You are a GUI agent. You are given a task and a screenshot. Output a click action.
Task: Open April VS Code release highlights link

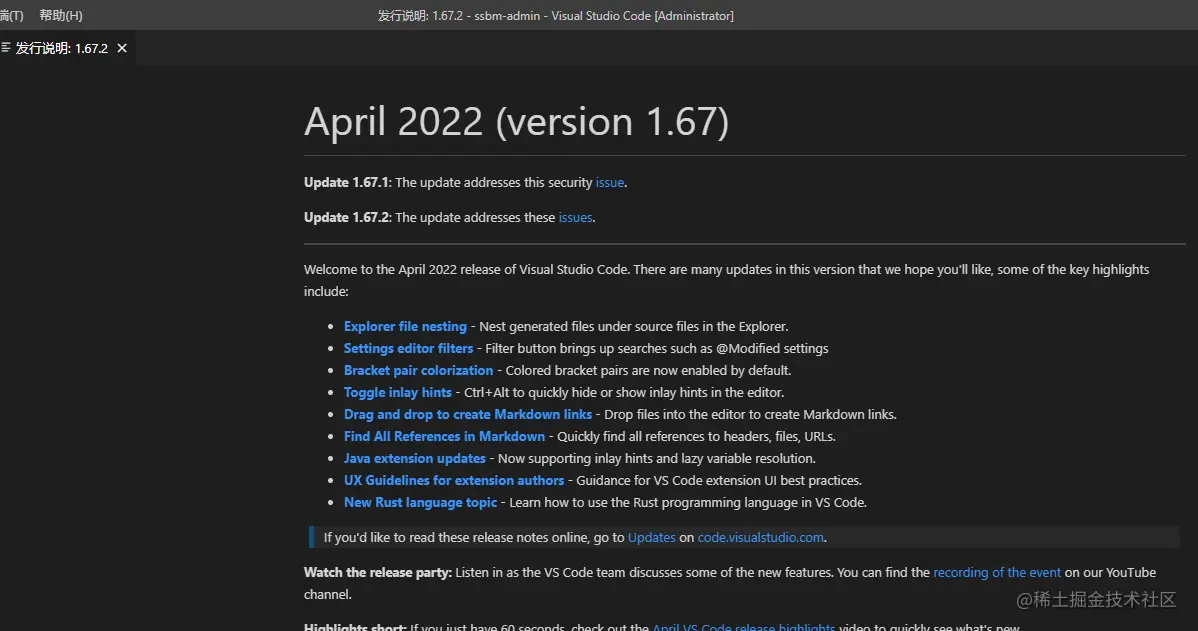[743, 626]
